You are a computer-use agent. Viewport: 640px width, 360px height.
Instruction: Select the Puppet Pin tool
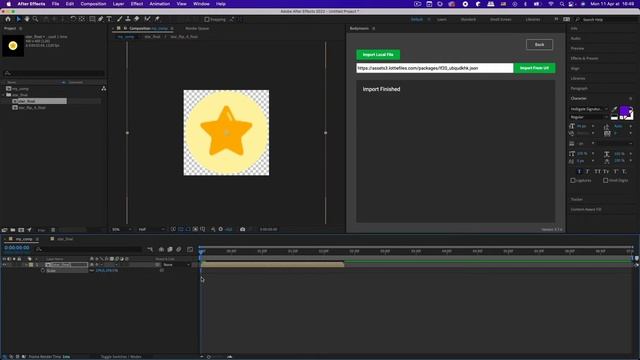click(x=157, y=19)
